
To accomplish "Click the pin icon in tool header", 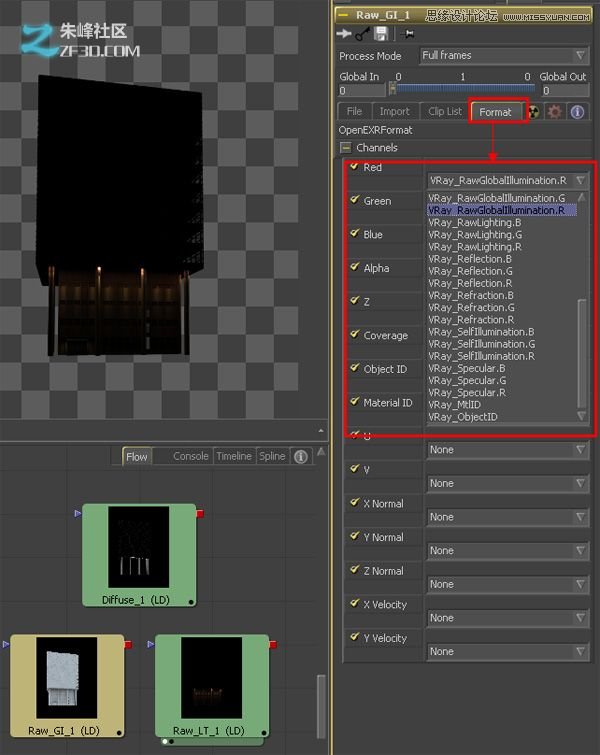I will [x=408, y=34].
